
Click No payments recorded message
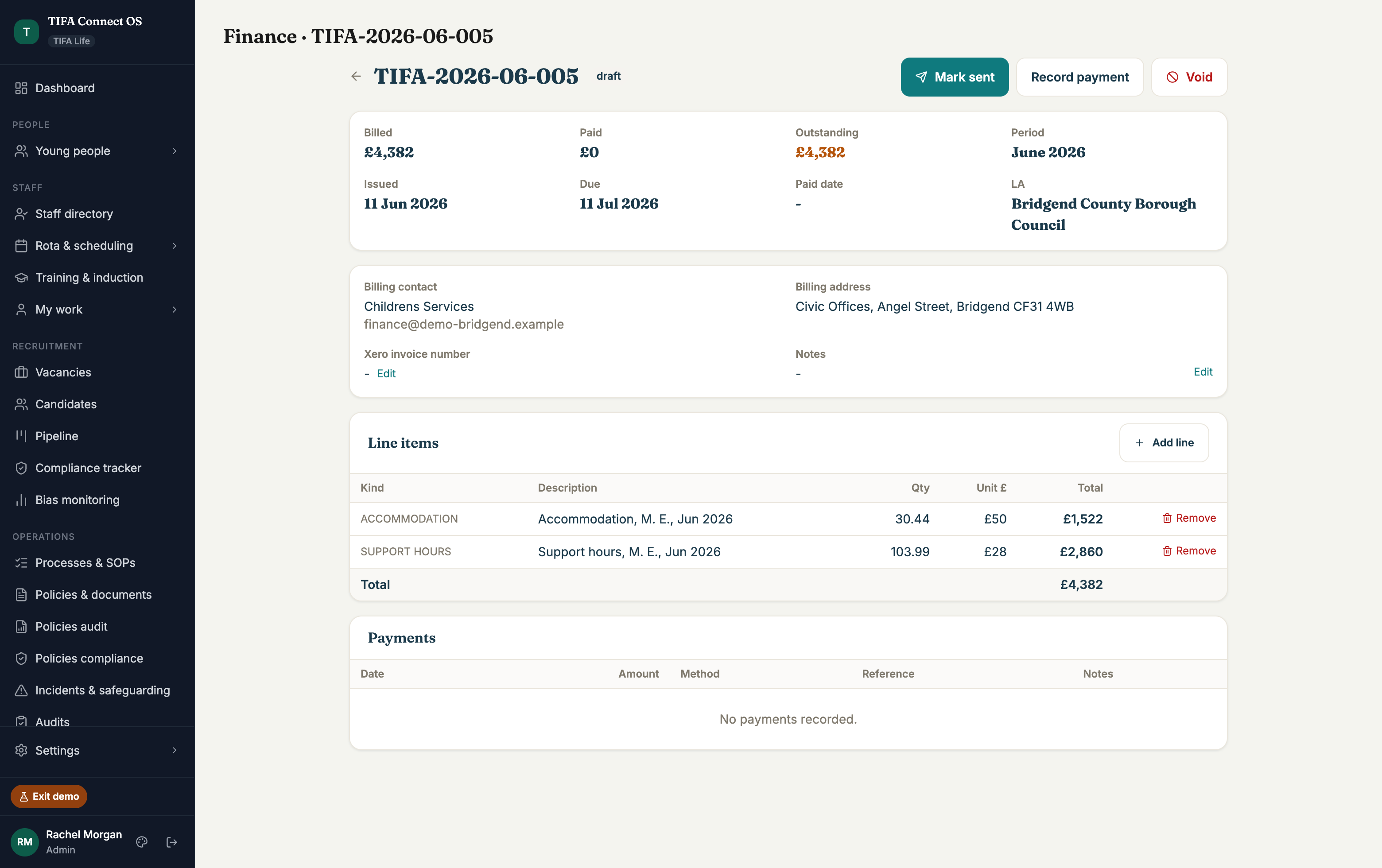788,719
